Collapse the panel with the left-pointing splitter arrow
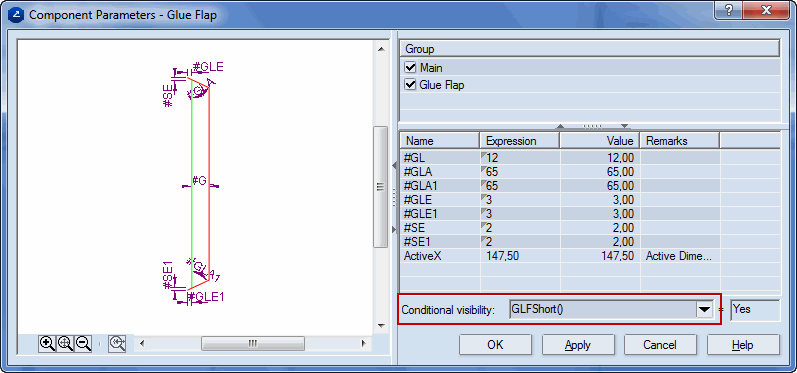Image resolution: width=797 pixels, height=373 pixels. pos(393,166)
